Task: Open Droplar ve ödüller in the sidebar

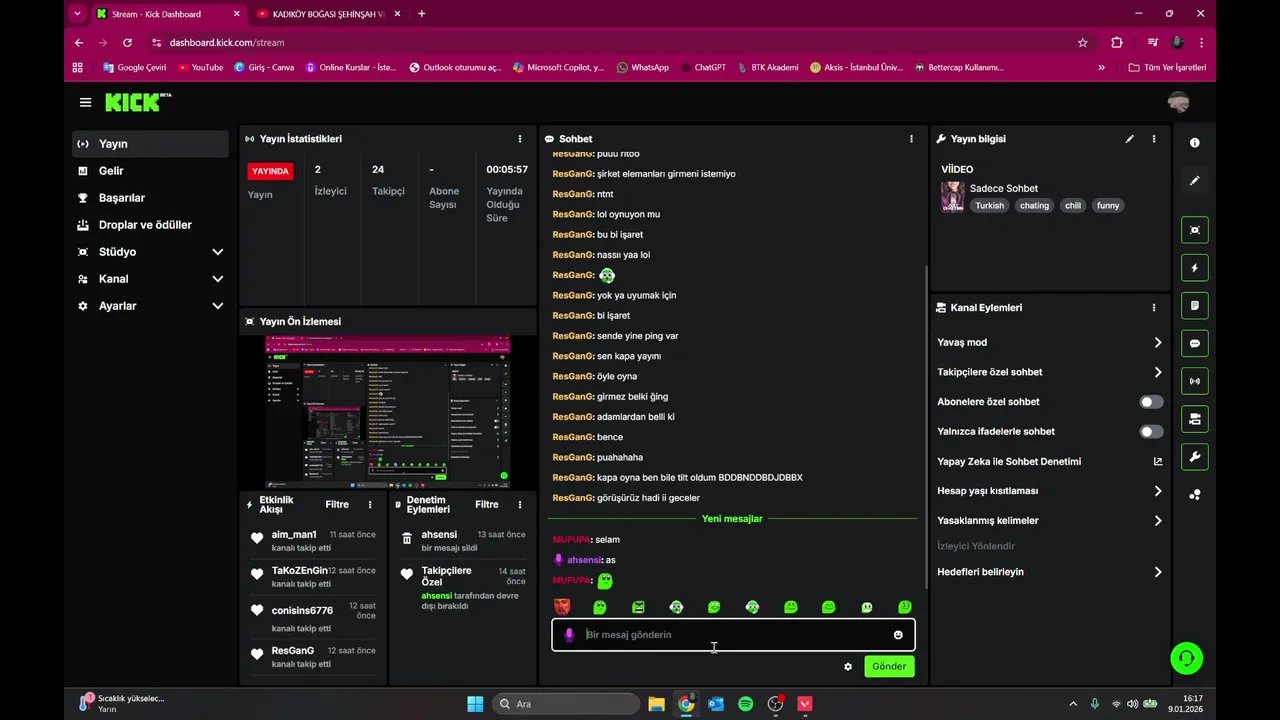Action: pos(150,225)
